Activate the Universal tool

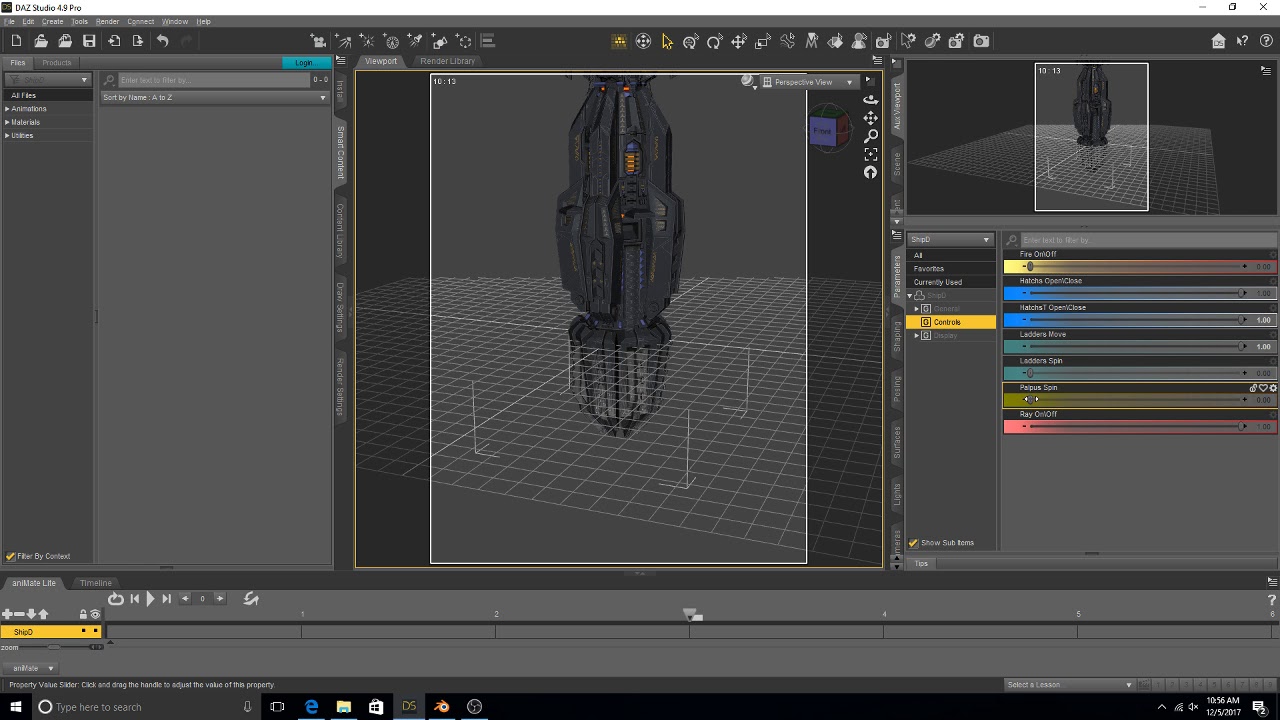pos(691,41)
